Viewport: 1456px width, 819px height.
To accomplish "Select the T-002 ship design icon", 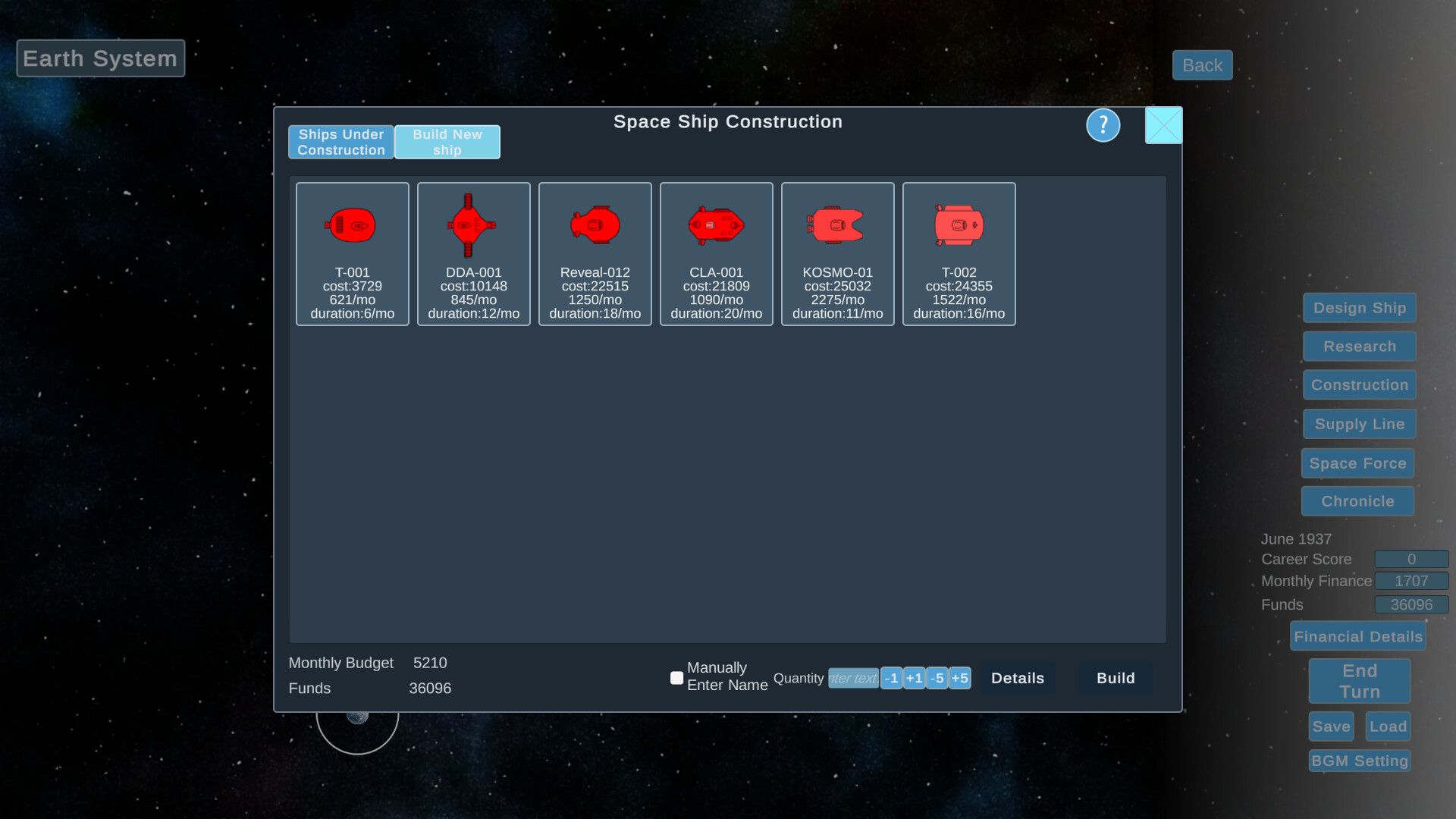I will 959,224.
